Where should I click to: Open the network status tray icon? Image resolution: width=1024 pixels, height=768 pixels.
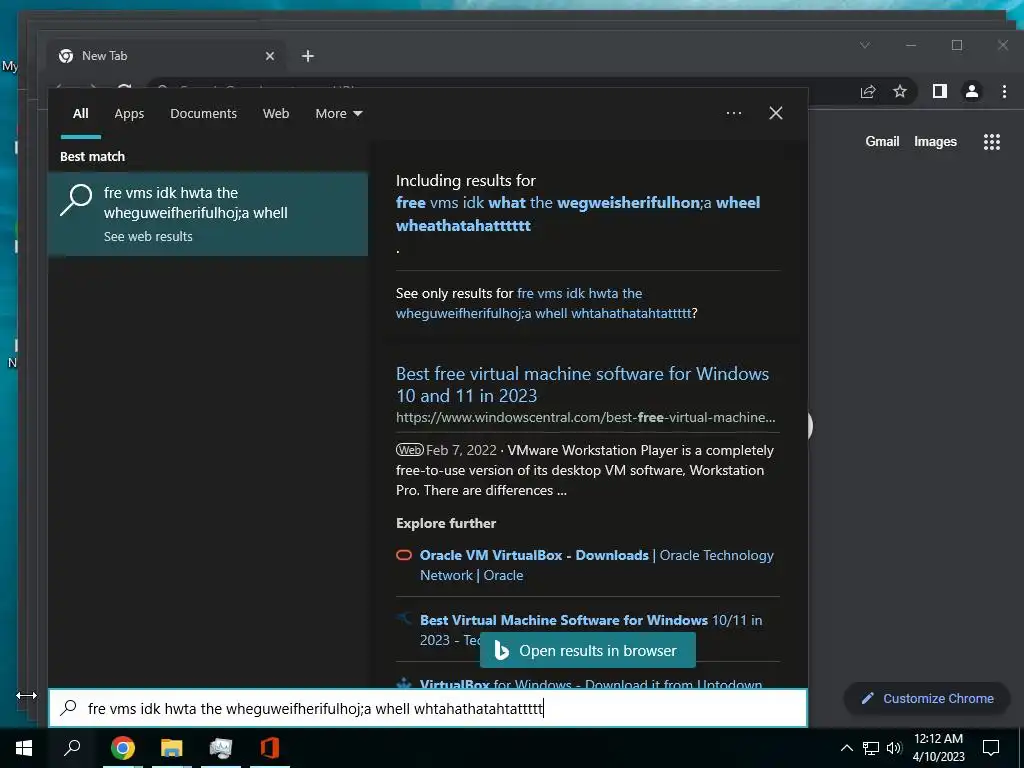click(871, 748)
